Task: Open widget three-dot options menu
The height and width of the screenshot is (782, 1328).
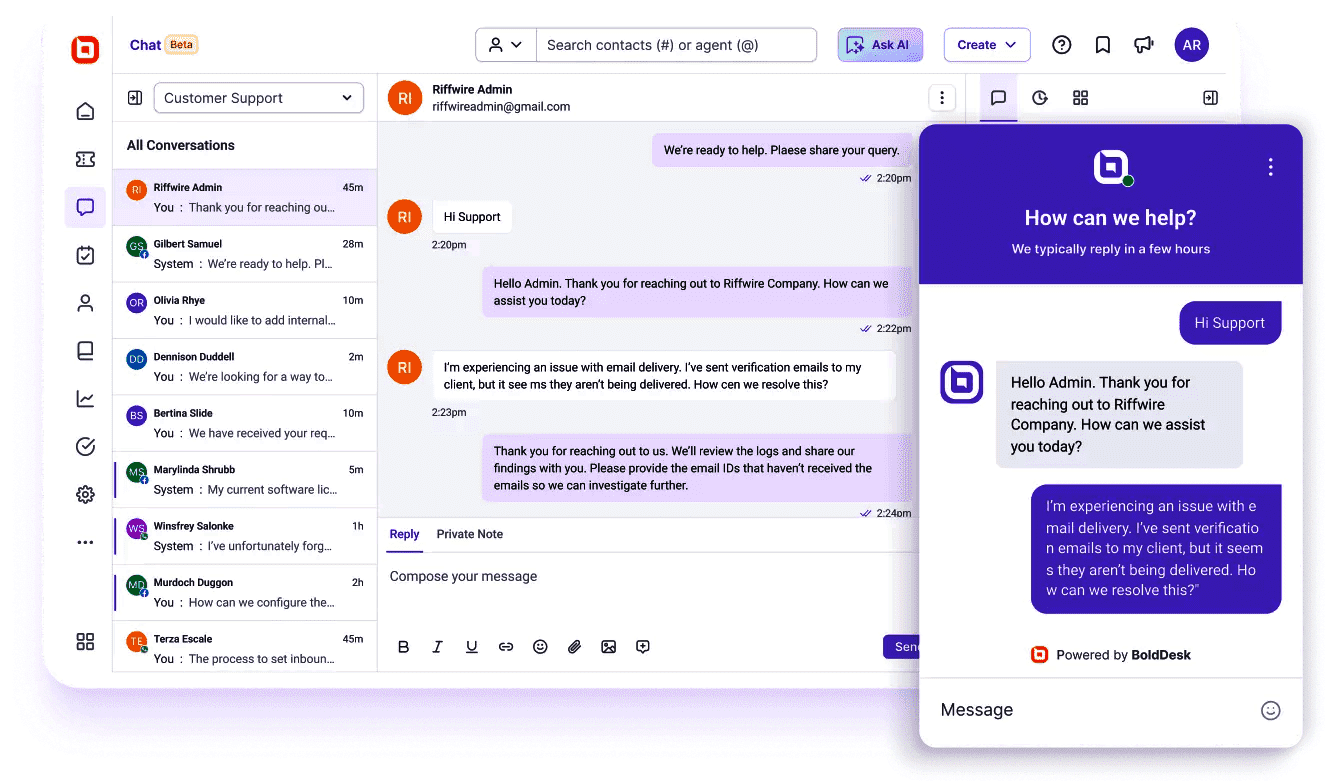Action: (1270, 167)
